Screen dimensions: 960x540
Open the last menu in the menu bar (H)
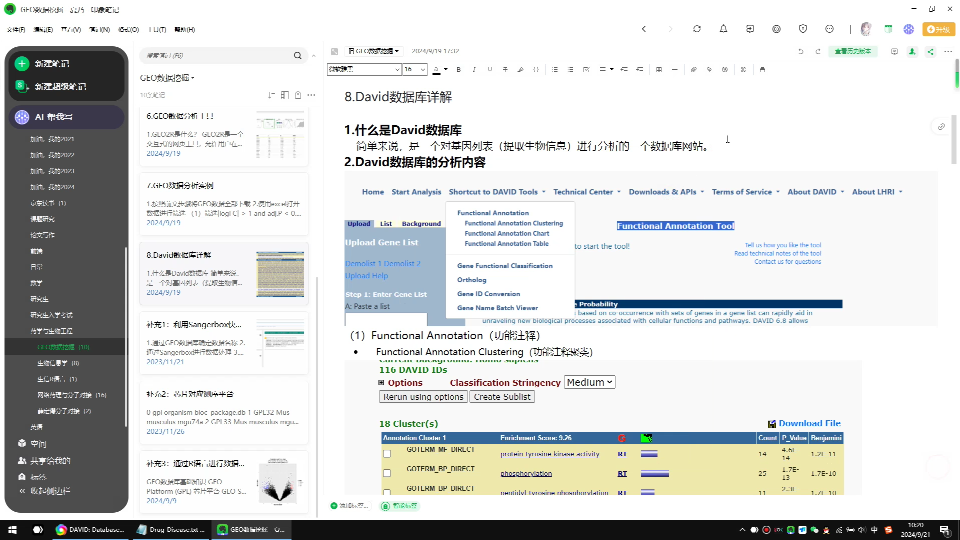(x=185, y=29)
